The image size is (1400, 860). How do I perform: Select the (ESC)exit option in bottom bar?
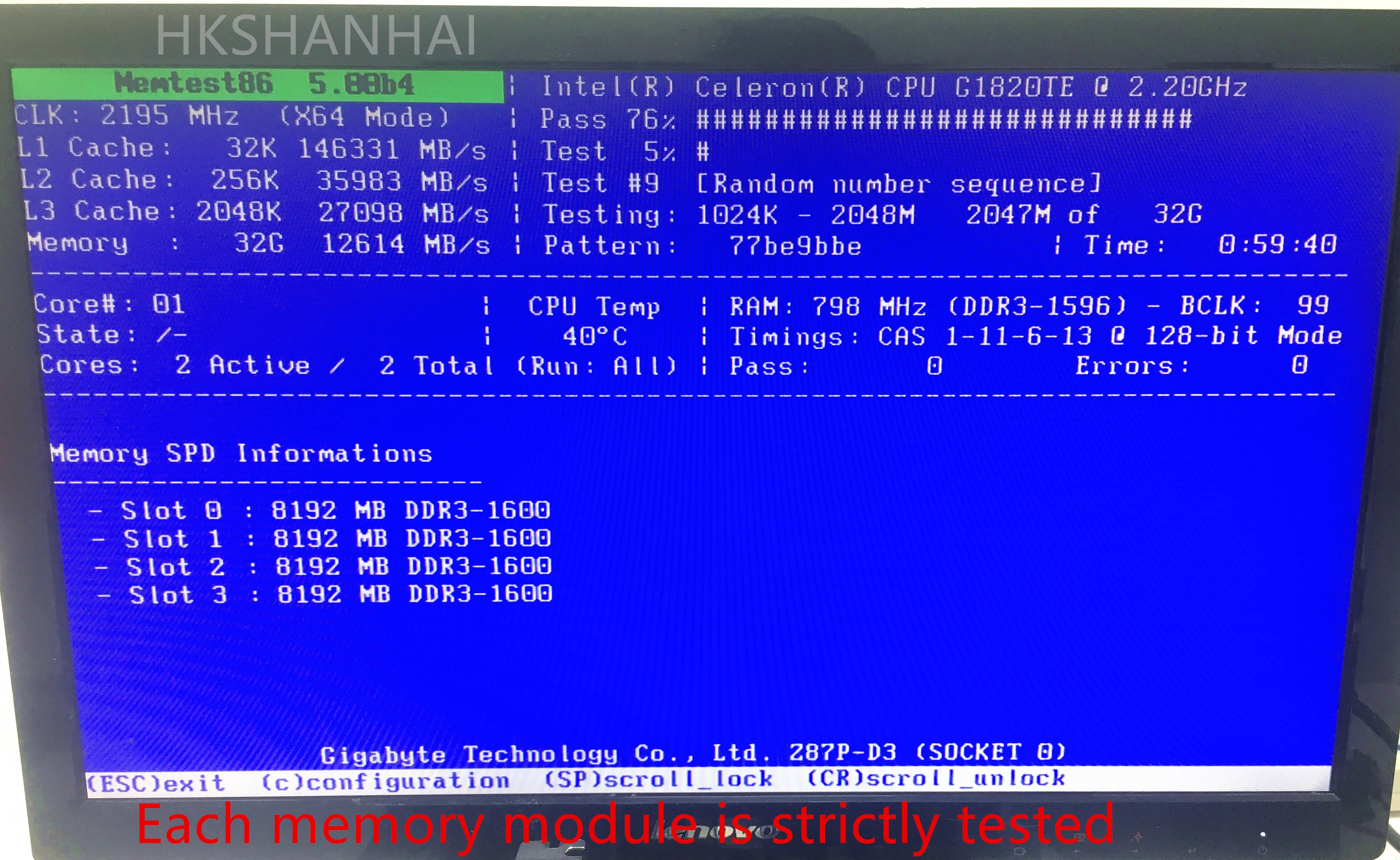coord(157,783)
